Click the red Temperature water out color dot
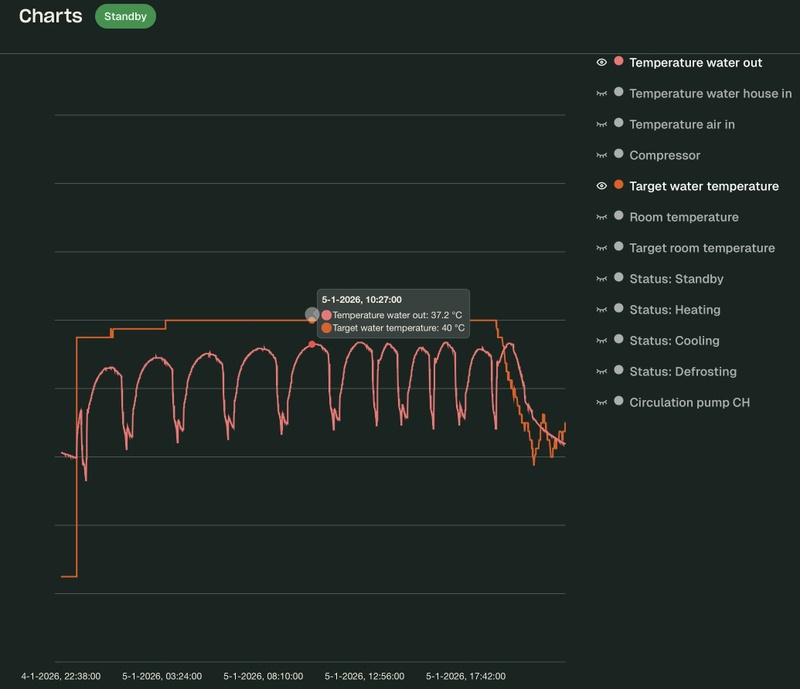Viewport: 800px width, 689px height. [x=619, y=62]
